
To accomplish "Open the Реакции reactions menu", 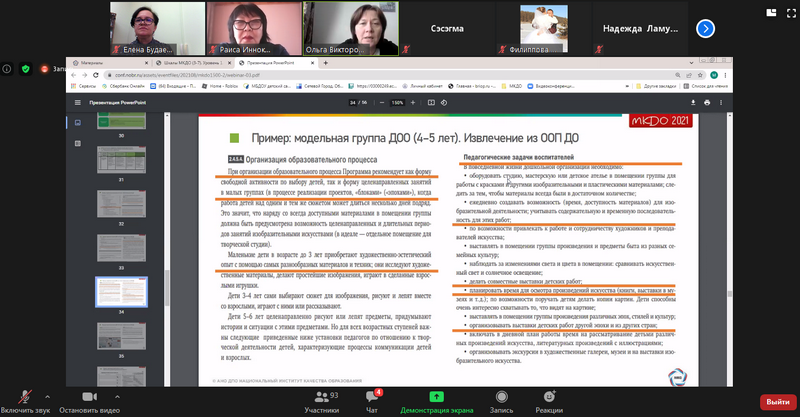I will pyautogui.click(x=548, y=398).
